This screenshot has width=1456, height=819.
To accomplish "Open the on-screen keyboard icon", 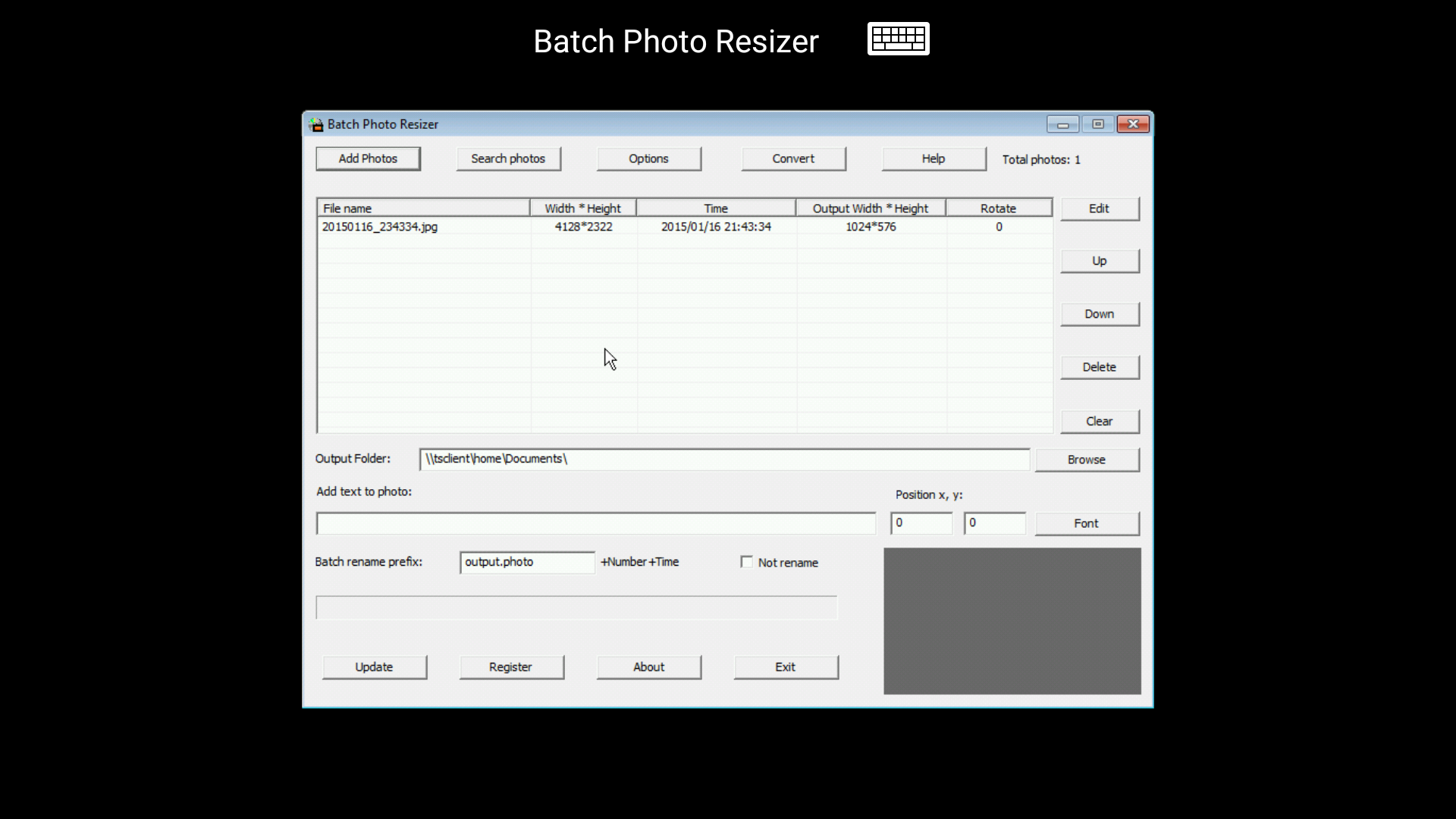I will (898, 39).
